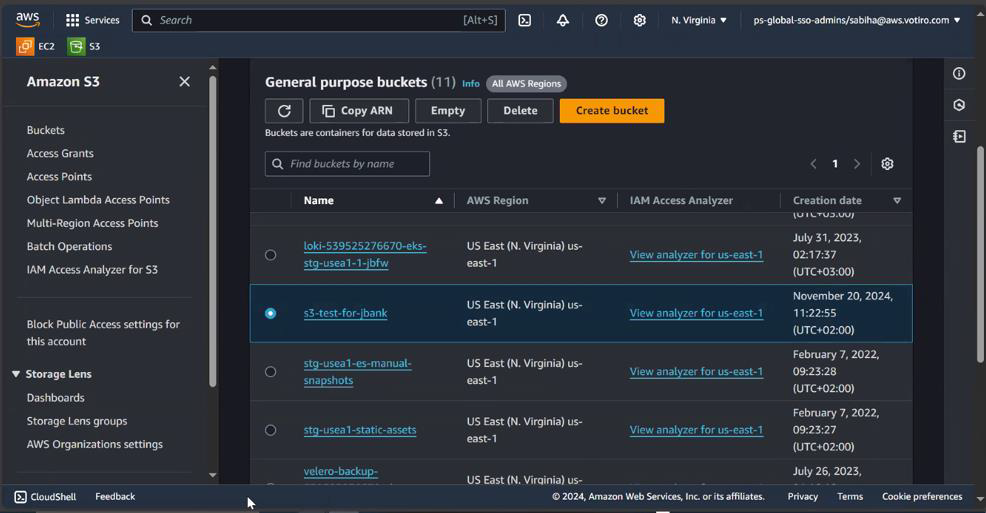986x513 pixels.
Task: Click the All AWS Regions badge
Action: (x=526, y=84)
